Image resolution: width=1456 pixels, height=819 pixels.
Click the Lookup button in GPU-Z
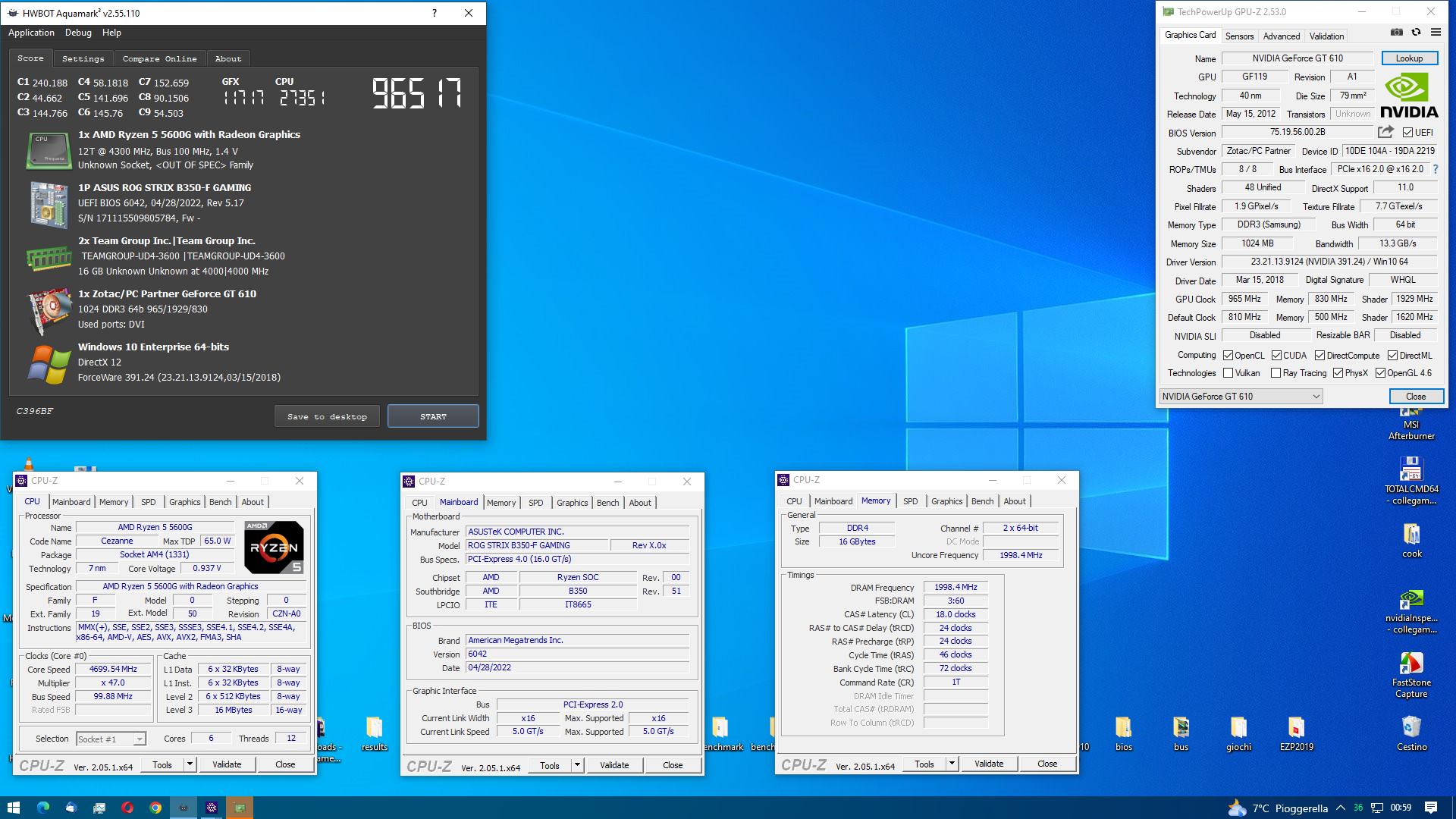[x=1409, y=58]
